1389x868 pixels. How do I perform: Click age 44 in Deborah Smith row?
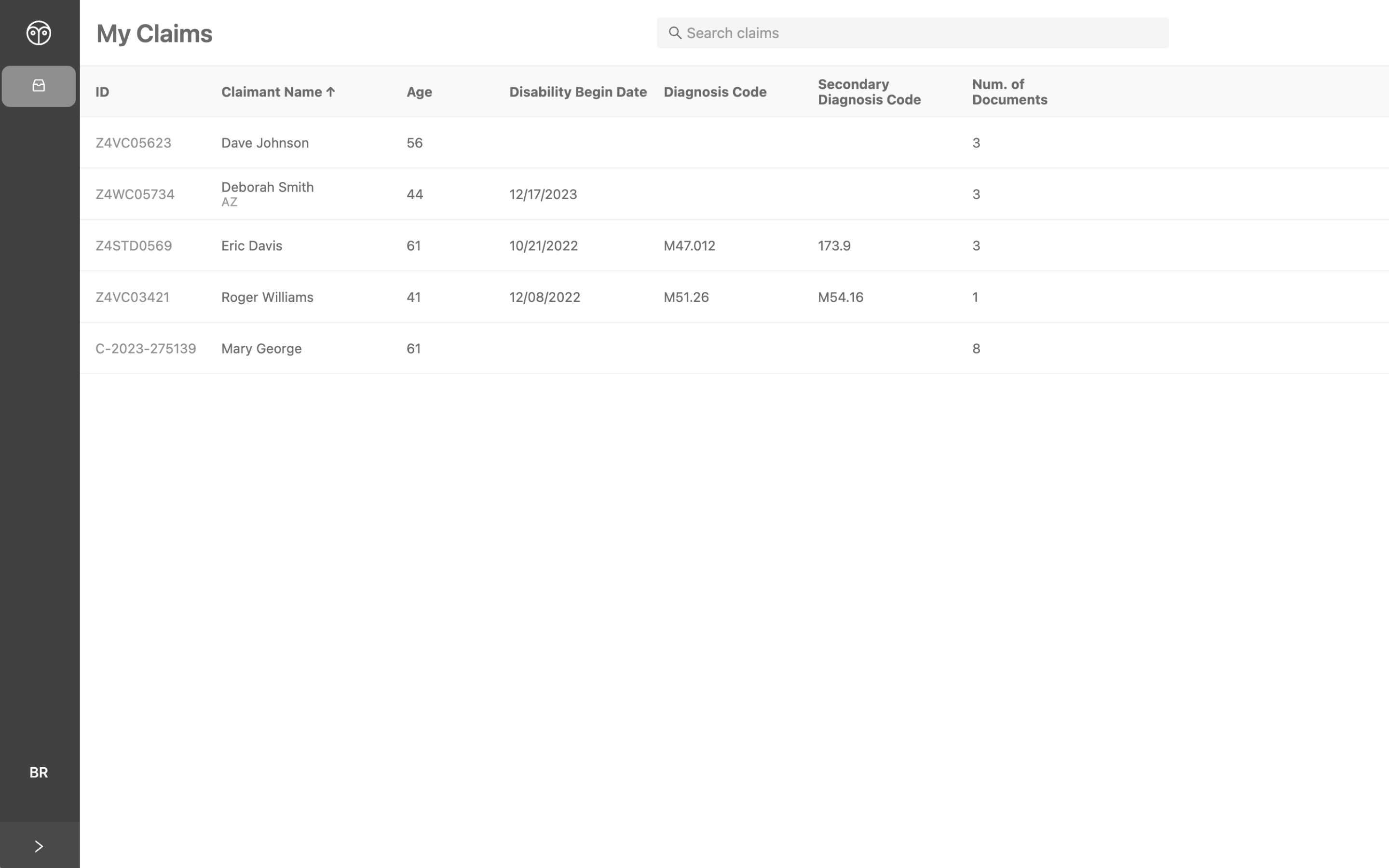click(x=414, y=194)
